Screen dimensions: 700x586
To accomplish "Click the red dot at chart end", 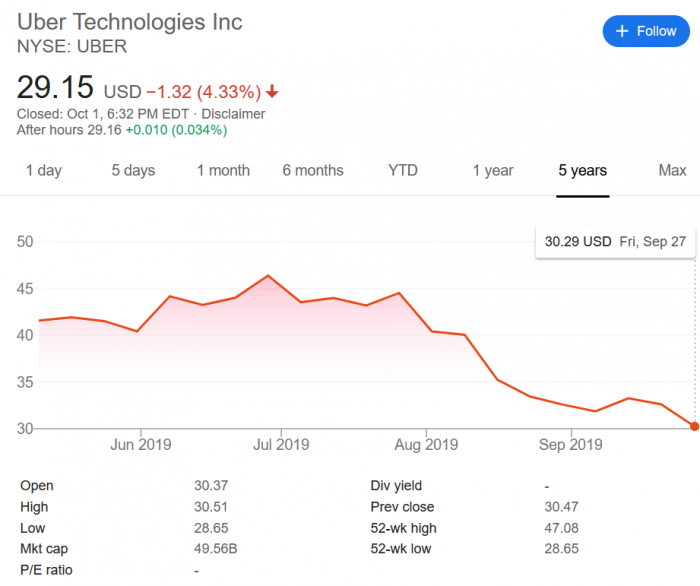I will pos(694,426).
